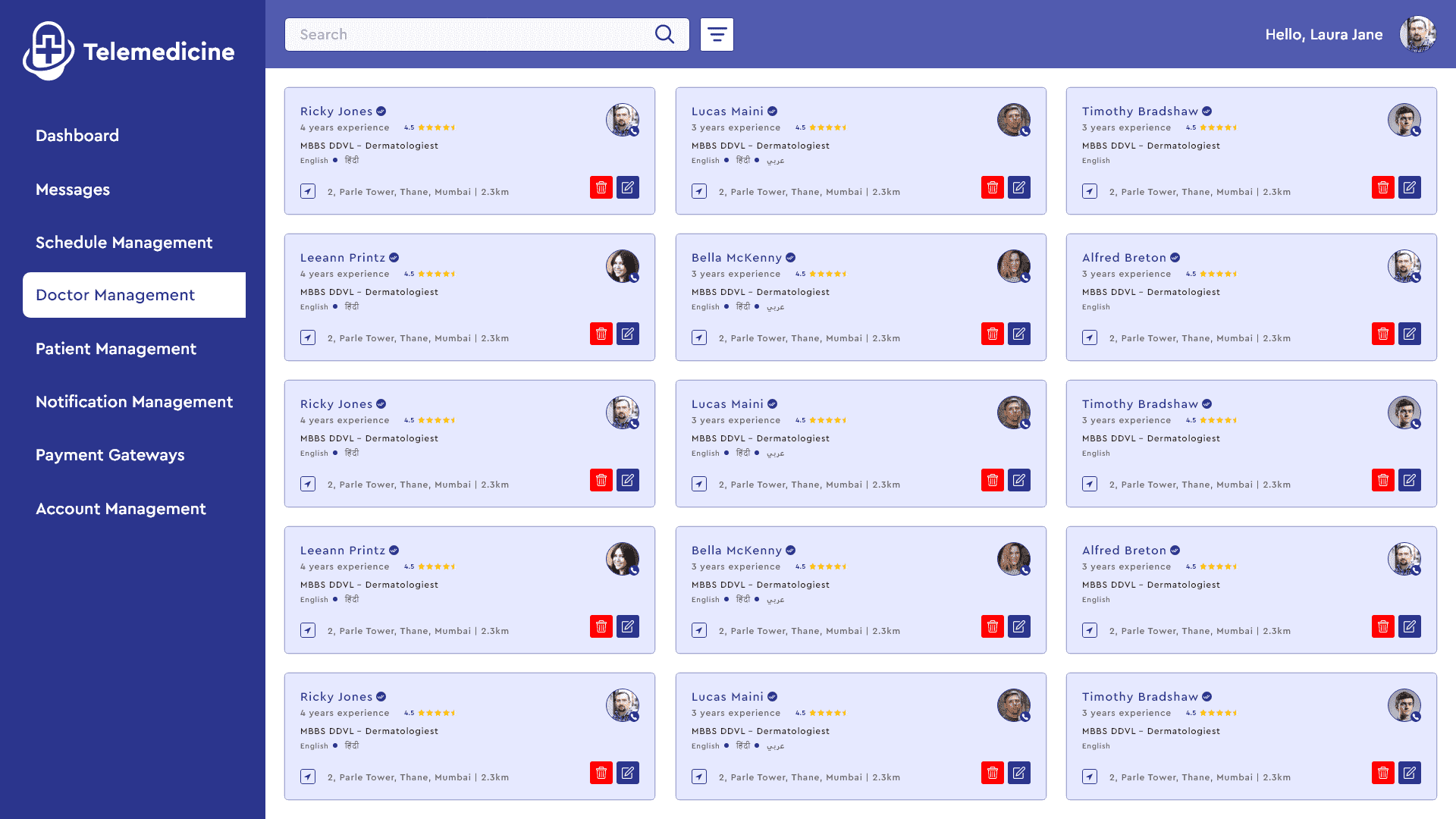Edit the profile of Alfred Breton
The height and width of the screenshot is (819, 1456).
[x=1410, y=333]
